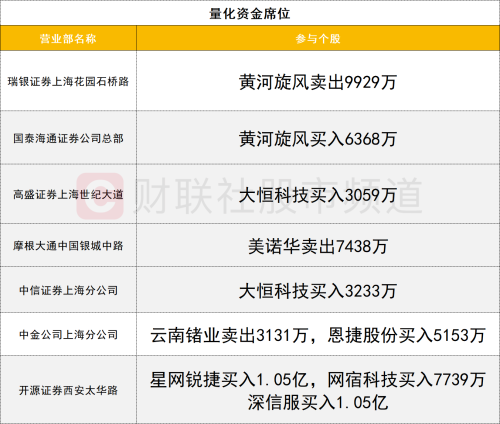Click 黄河旋风买入6368万 cell
500x424 pixels.
[x=318, y=139]
